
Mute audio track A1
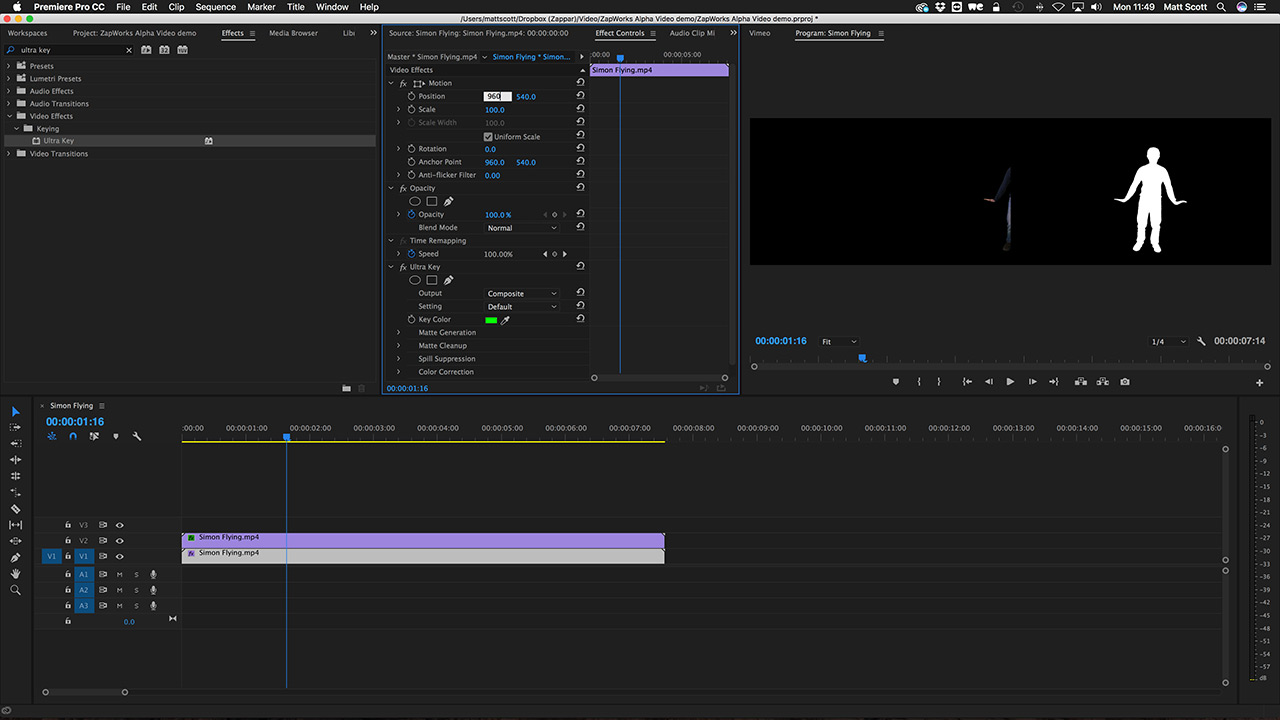[119, 574]
